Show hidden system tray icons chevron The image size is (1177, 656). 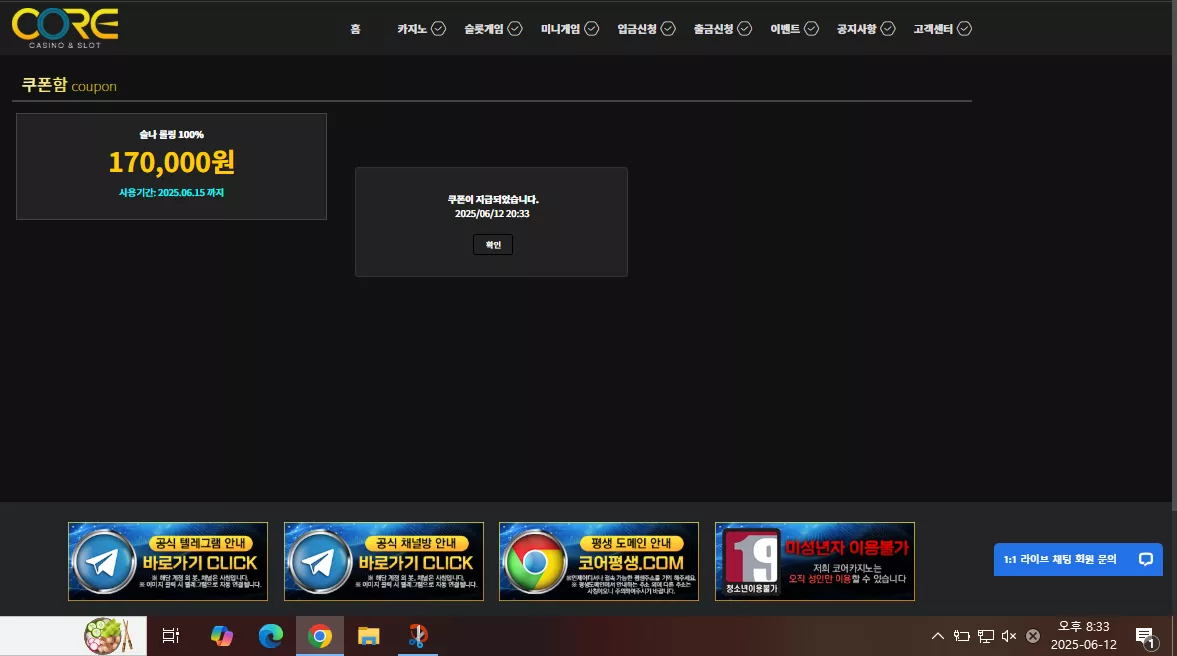tap(938, 636)
